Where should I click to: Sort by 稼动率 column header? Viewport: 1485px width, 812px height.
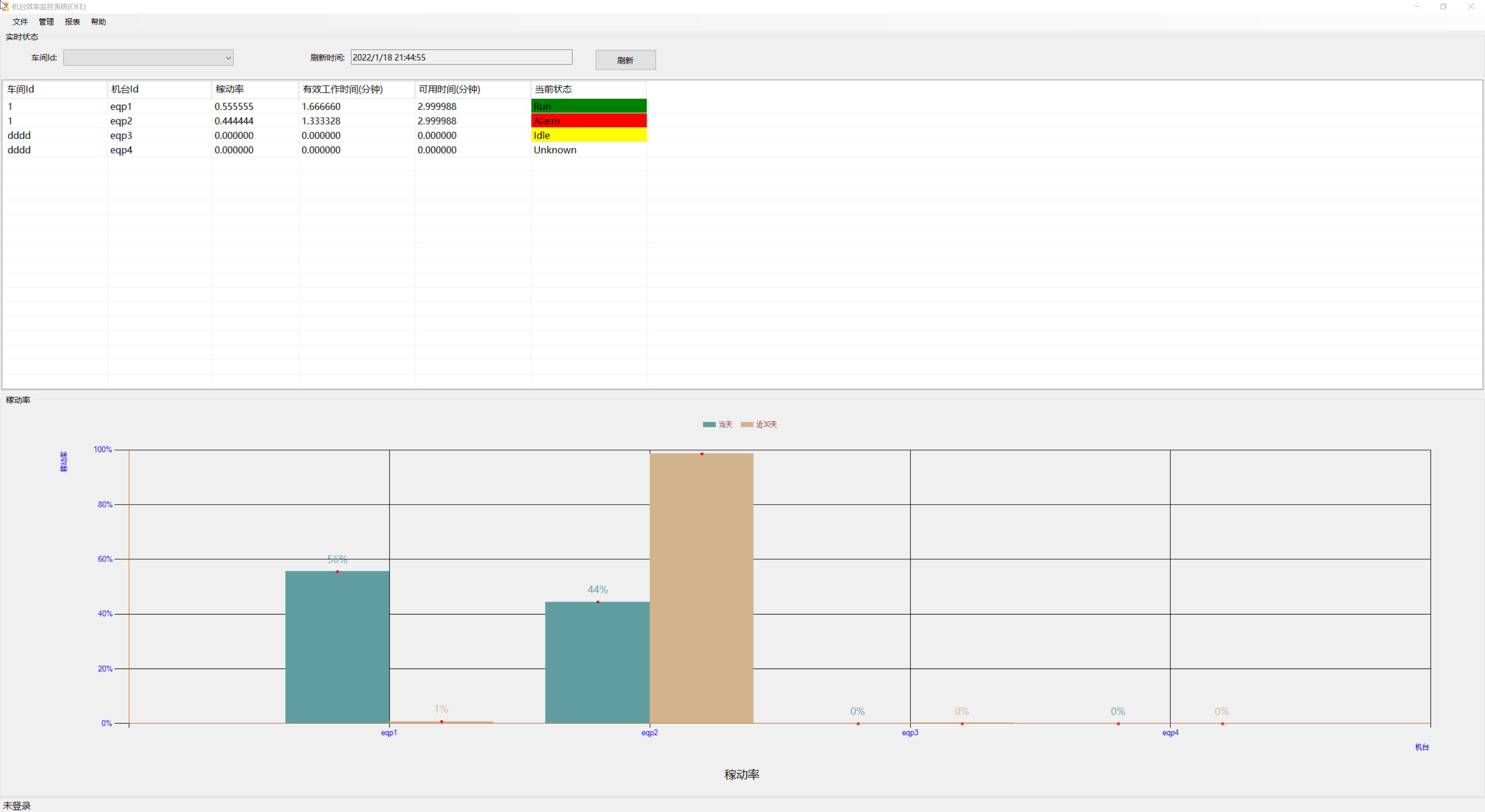point(254,89)
